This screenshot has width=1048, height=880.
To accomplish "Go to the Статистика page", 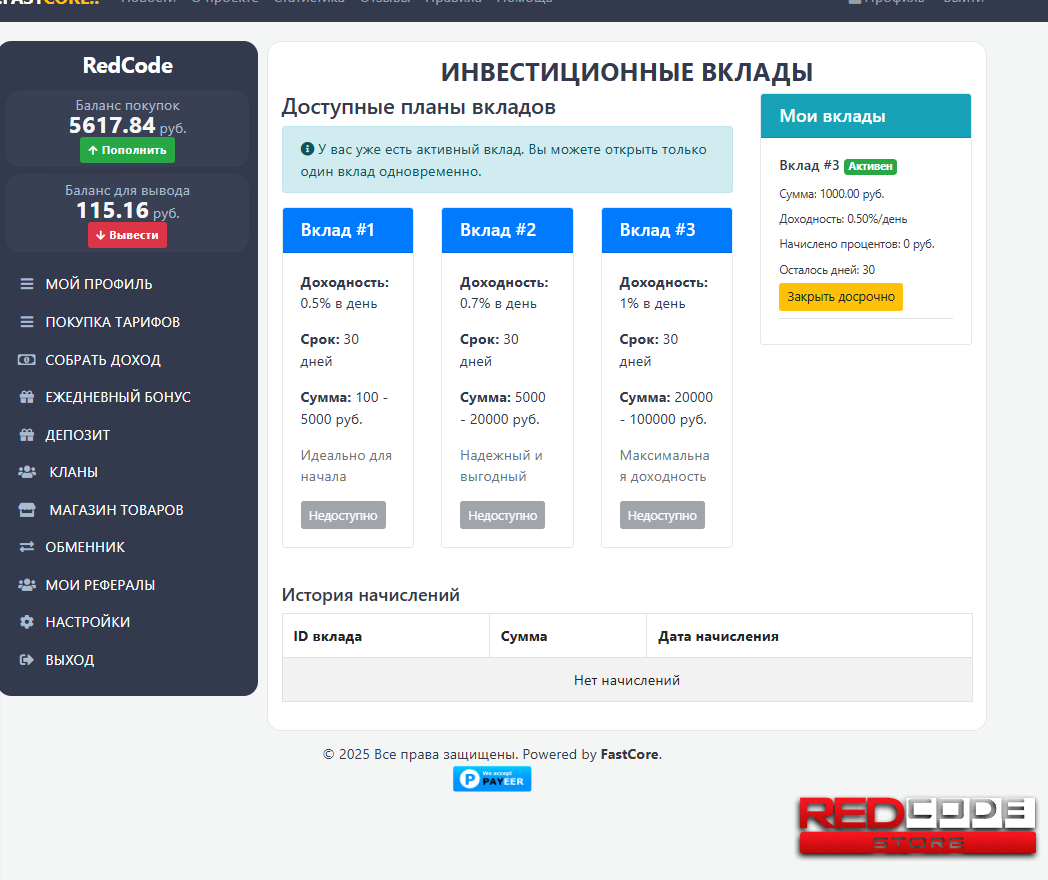I will 309,2.
